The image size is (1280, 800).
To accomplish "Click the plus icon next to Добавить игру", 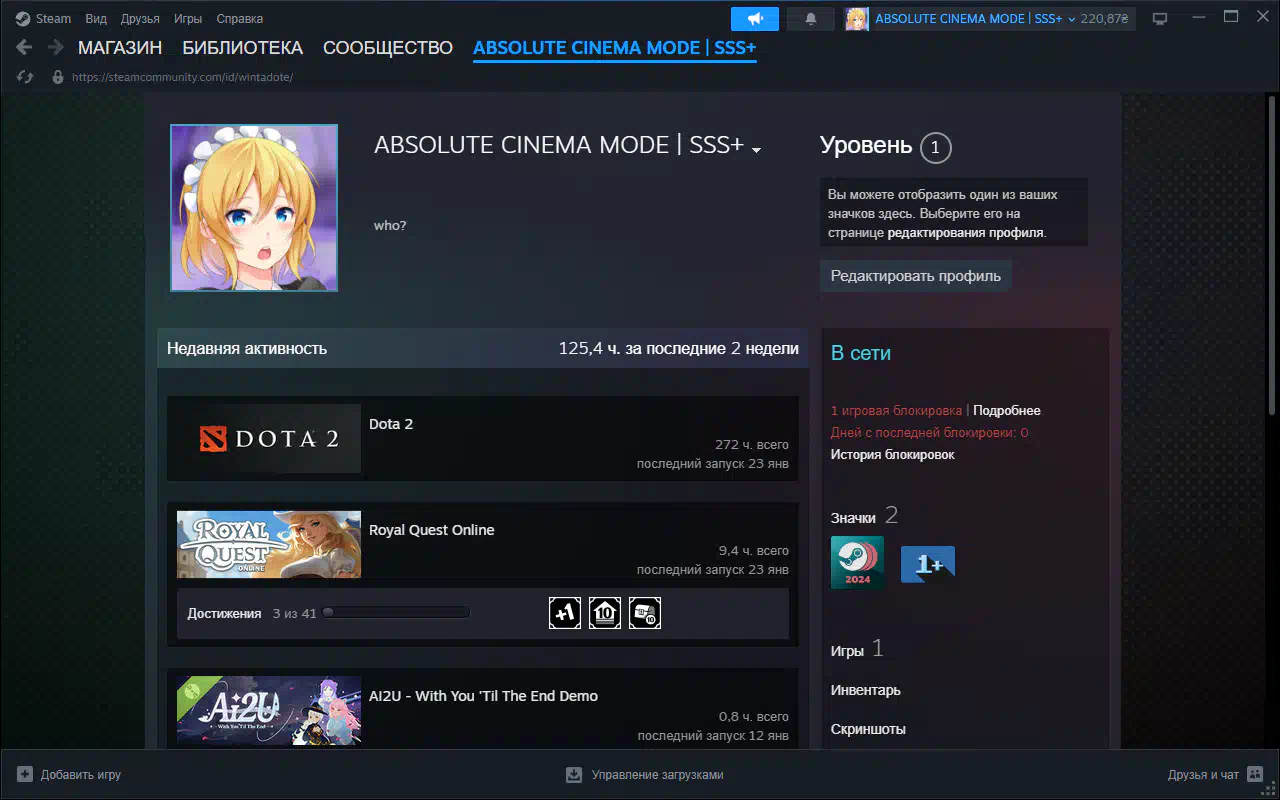I will [x=25, y=774].
